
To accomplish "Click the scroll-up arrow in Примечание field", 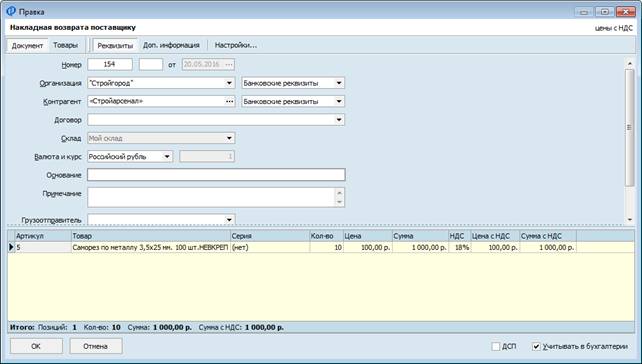I will (339, 192).
